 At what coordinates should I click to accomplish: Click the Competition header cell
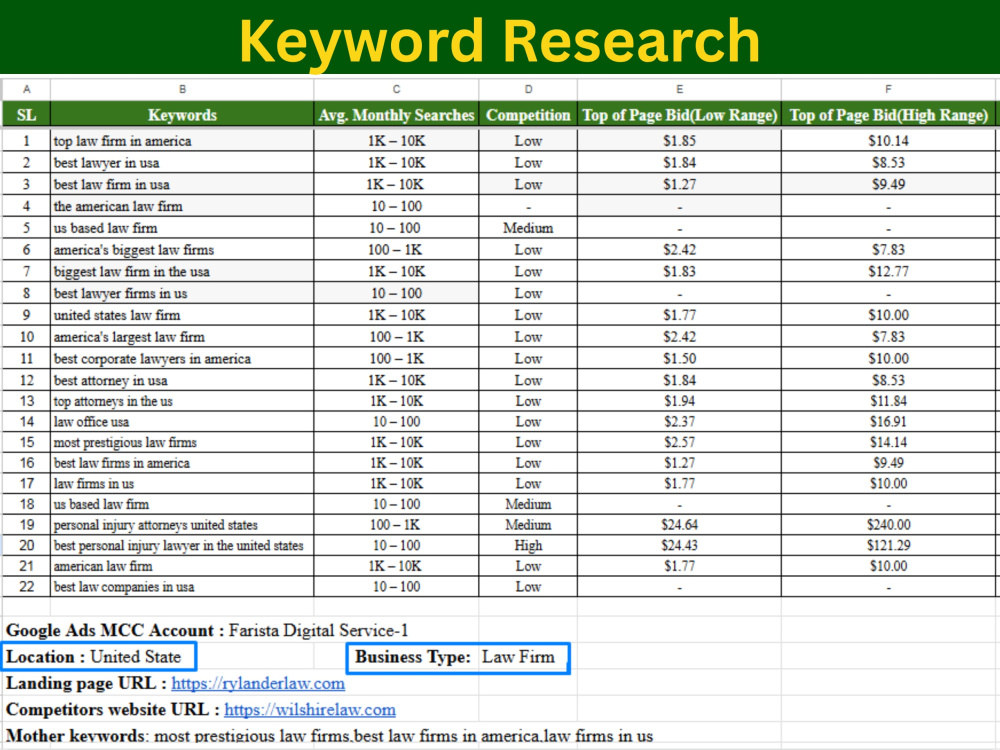(528, 115)
